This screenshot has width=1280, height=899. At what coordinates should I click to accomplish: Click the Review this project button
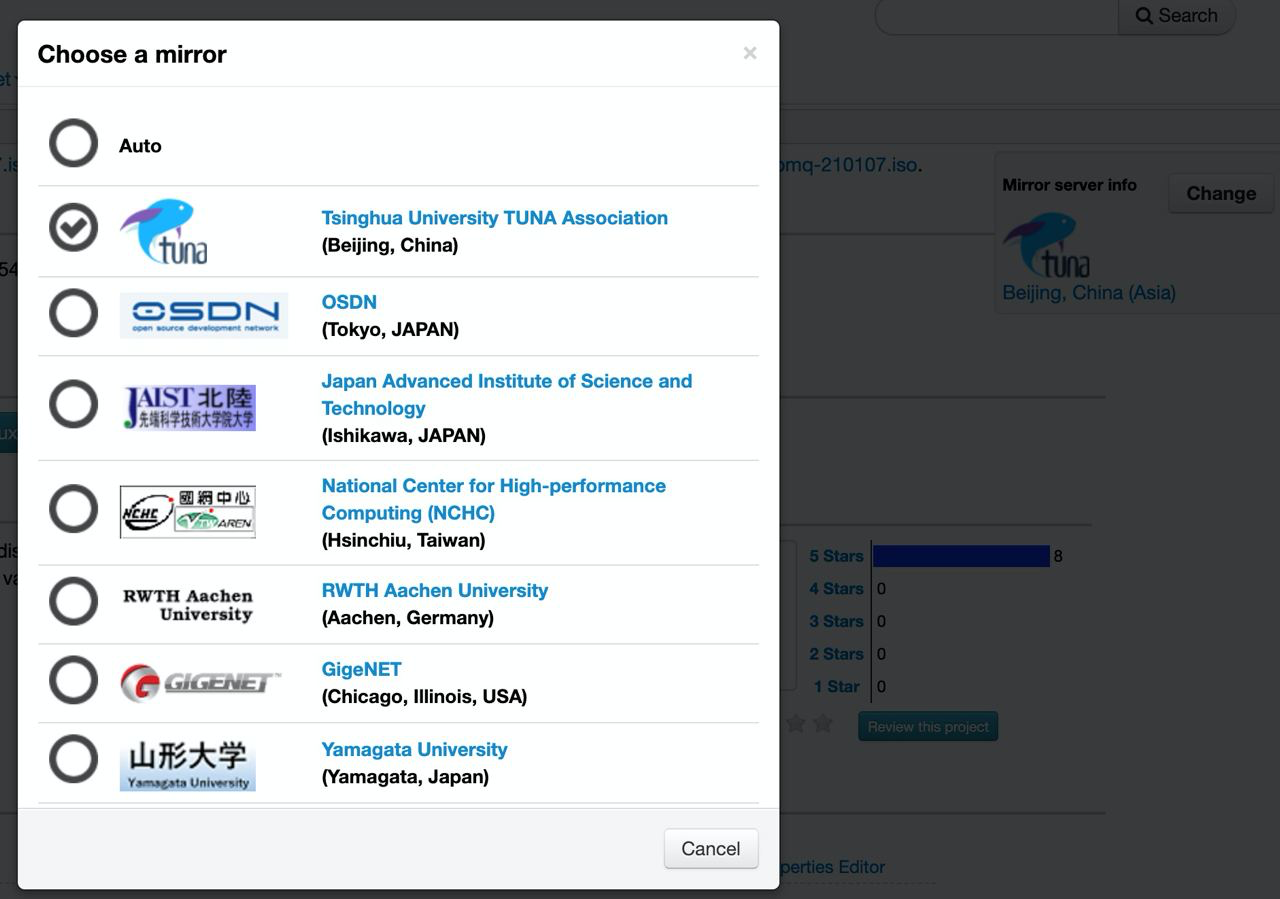927,726
